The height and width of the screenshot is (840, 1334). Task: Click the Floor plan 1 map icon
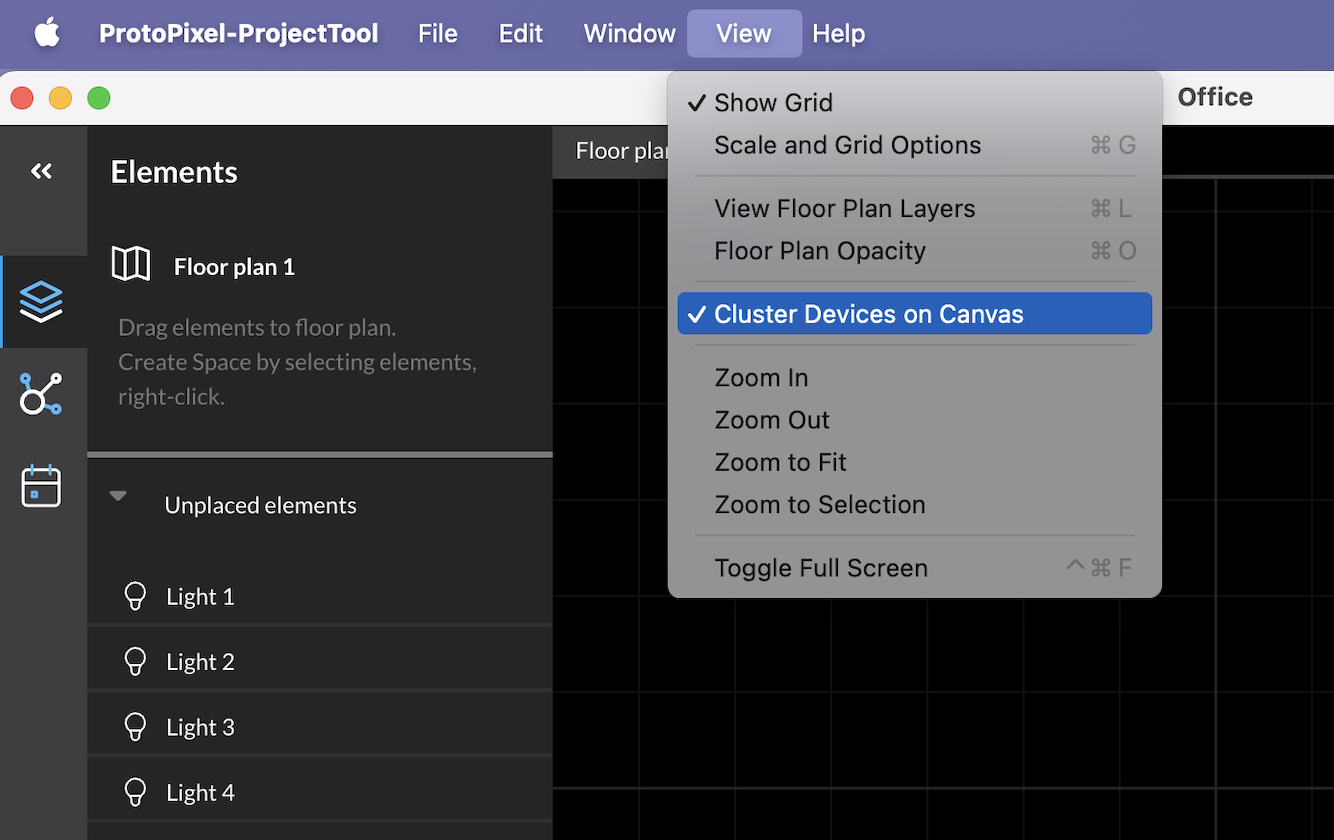(x=131, y=264)
